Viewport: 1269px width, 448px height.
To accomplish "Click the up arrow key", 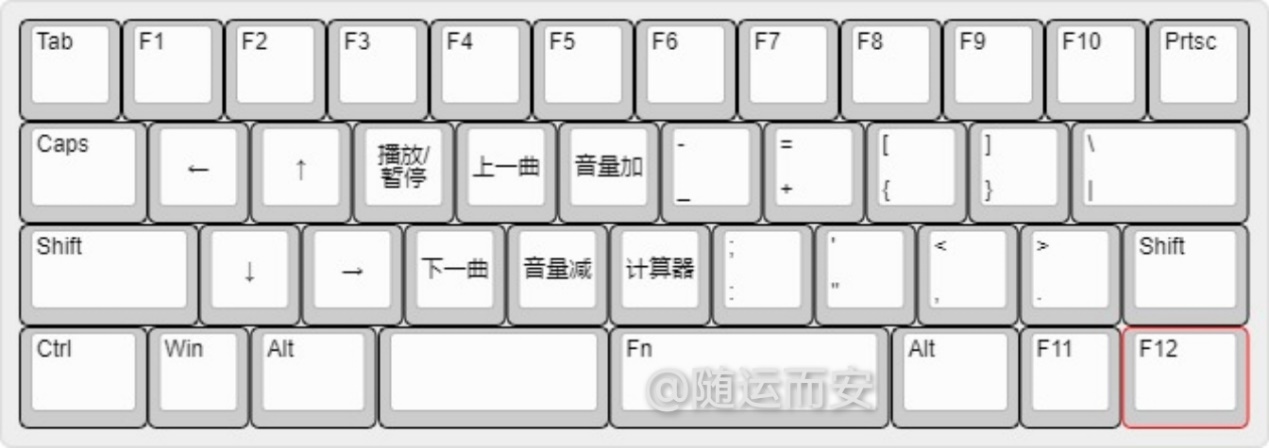I will [x=301, y=172].
